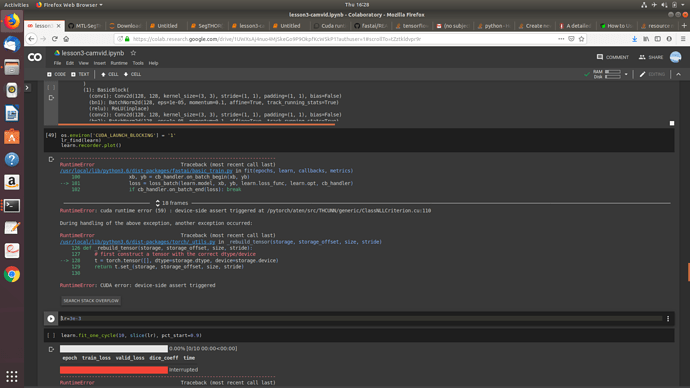The height and width of the screenshot is (388, 690).
Task: Open the Help menu
Action: click(x=153, y=63)
